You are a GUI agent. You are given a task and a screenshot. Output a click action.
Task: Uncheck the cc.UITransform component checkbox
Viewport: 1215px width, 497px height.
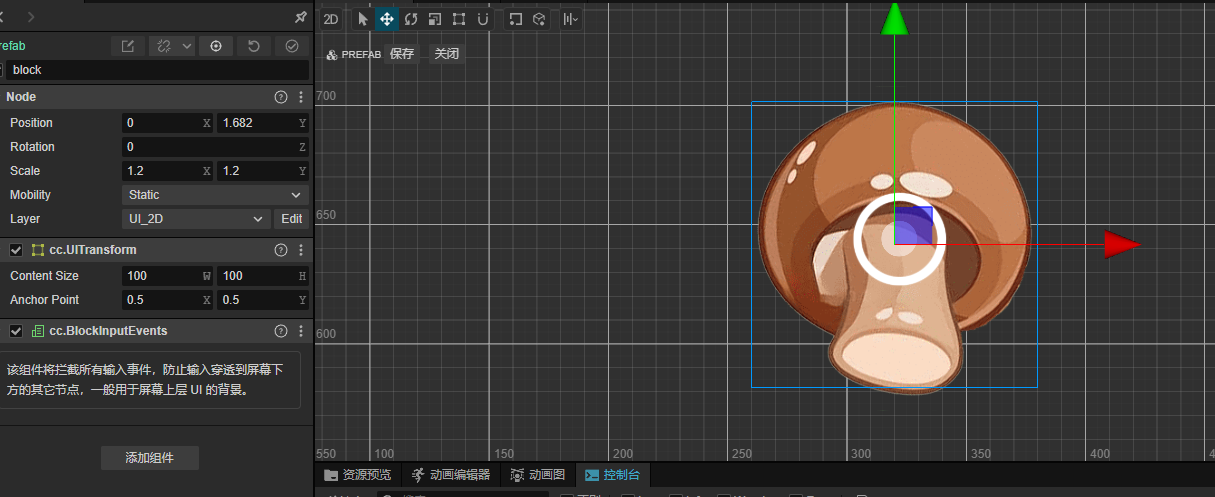pyautogui.click(x=16, y=250)
